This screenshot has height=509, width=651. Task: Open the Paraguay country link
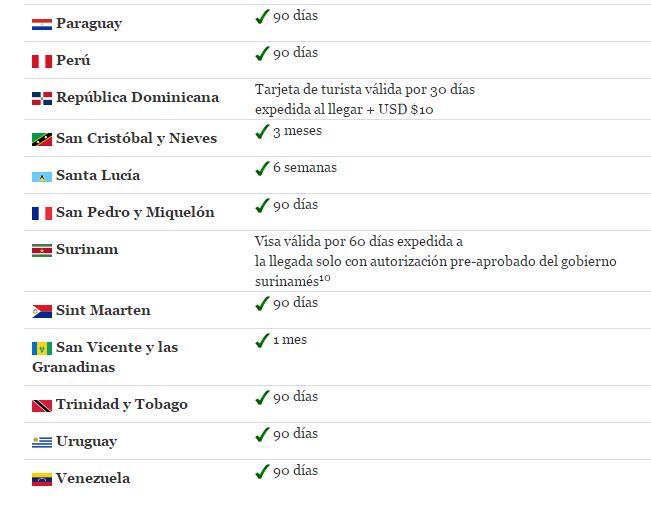[x=89, y=24]
